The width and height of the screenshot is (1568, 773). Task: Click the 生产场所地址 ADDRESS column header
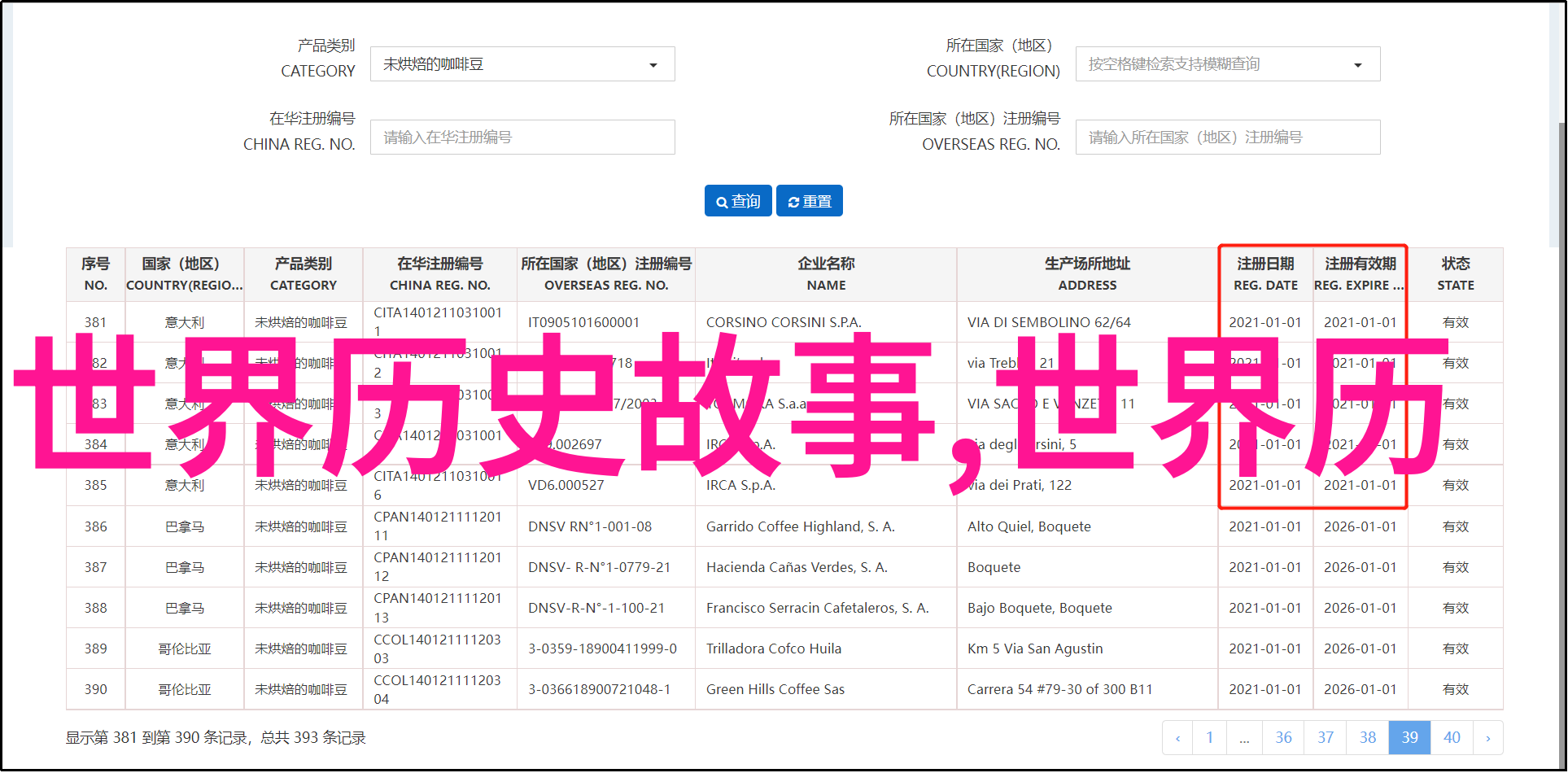[1088, 274]
